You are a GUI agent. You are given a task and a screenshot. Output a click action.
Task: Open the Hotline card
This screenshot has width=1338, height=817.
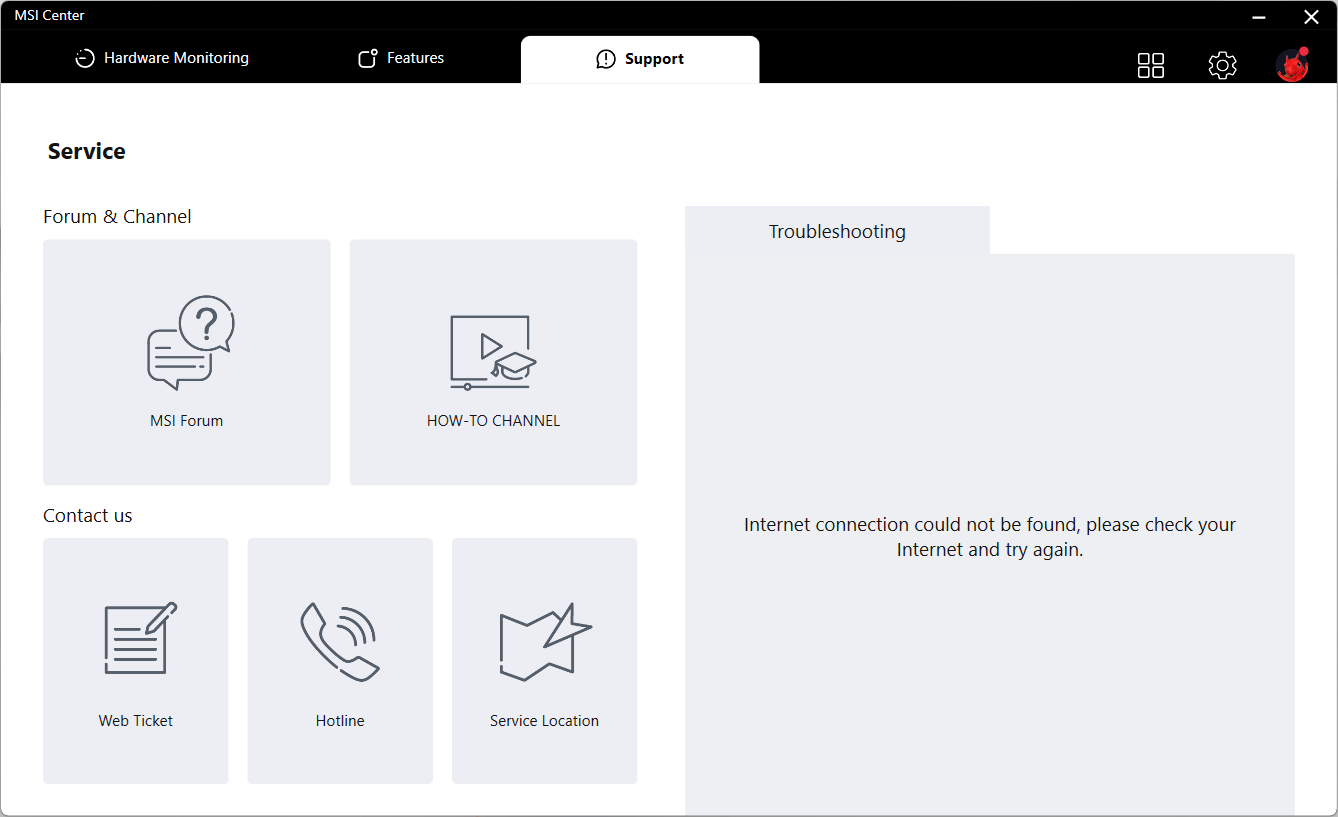340,661
